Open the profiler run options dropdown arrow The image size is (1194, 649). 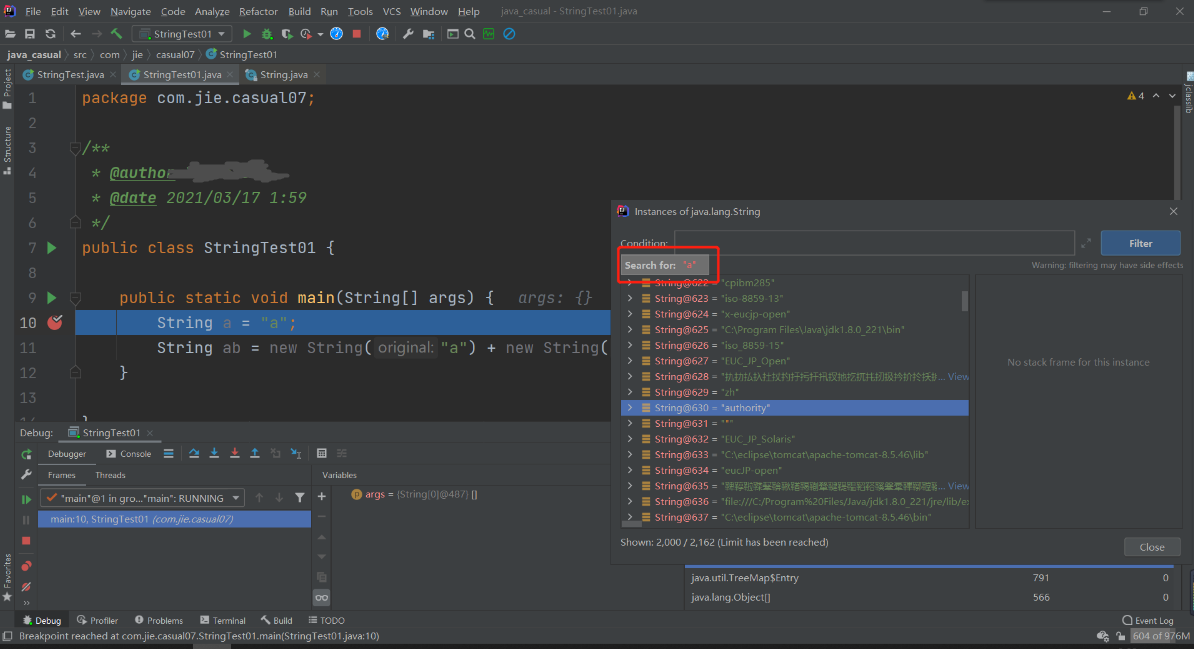[321, 34]
